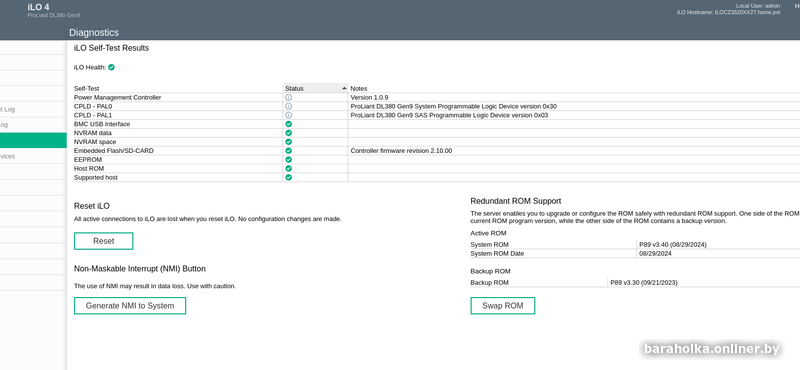This screenshot has height=370, width=800.
Task: Click the Notes column header
Action: [359, 88]
